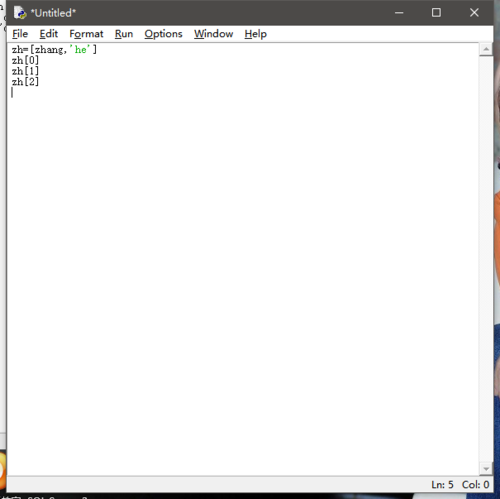
Task: Click the scrollbar up arrow
Action: click(x=486, y=49)
